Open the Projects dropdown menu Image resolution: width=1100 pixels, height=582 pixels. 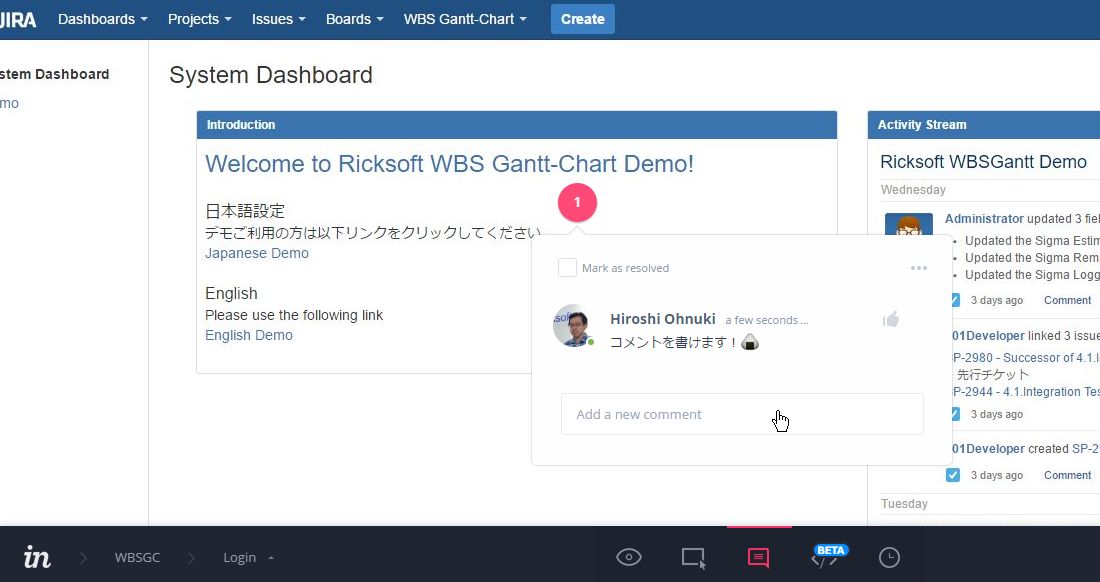199,19
